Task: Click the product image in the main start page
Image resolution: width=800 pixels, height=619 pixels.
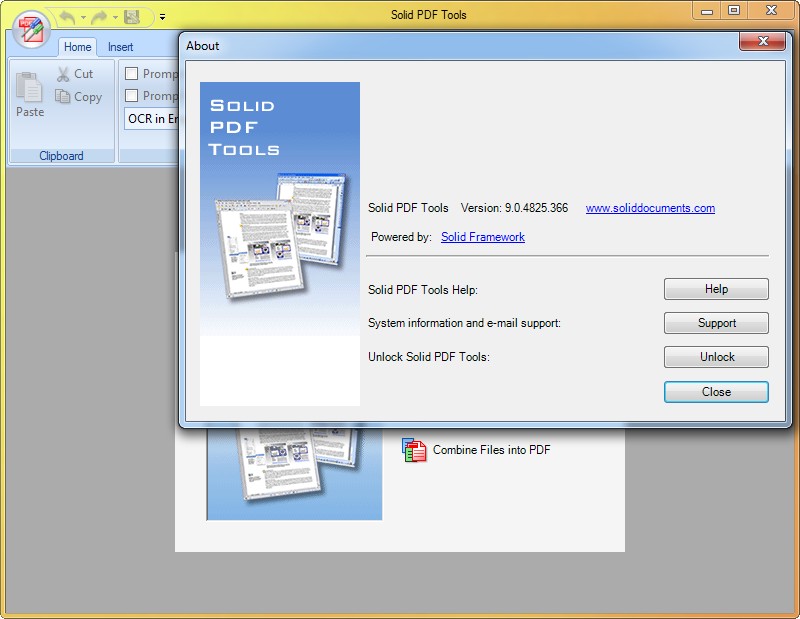Action: pyautogui.click(x=294, y=474)
